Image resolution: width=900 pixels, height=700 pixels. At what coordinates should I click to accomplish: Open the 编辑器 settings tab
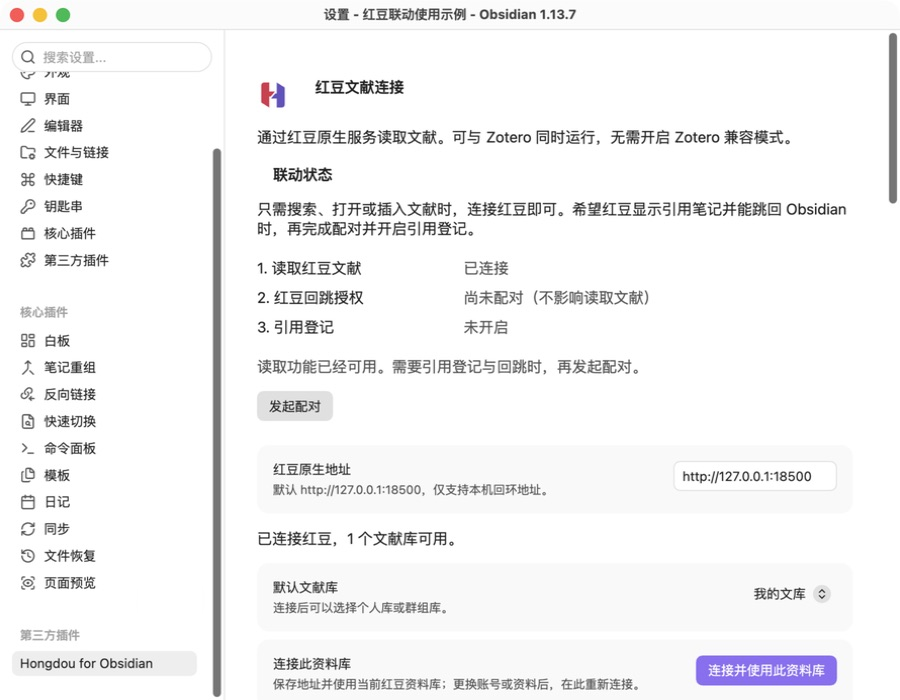(104, 126)
